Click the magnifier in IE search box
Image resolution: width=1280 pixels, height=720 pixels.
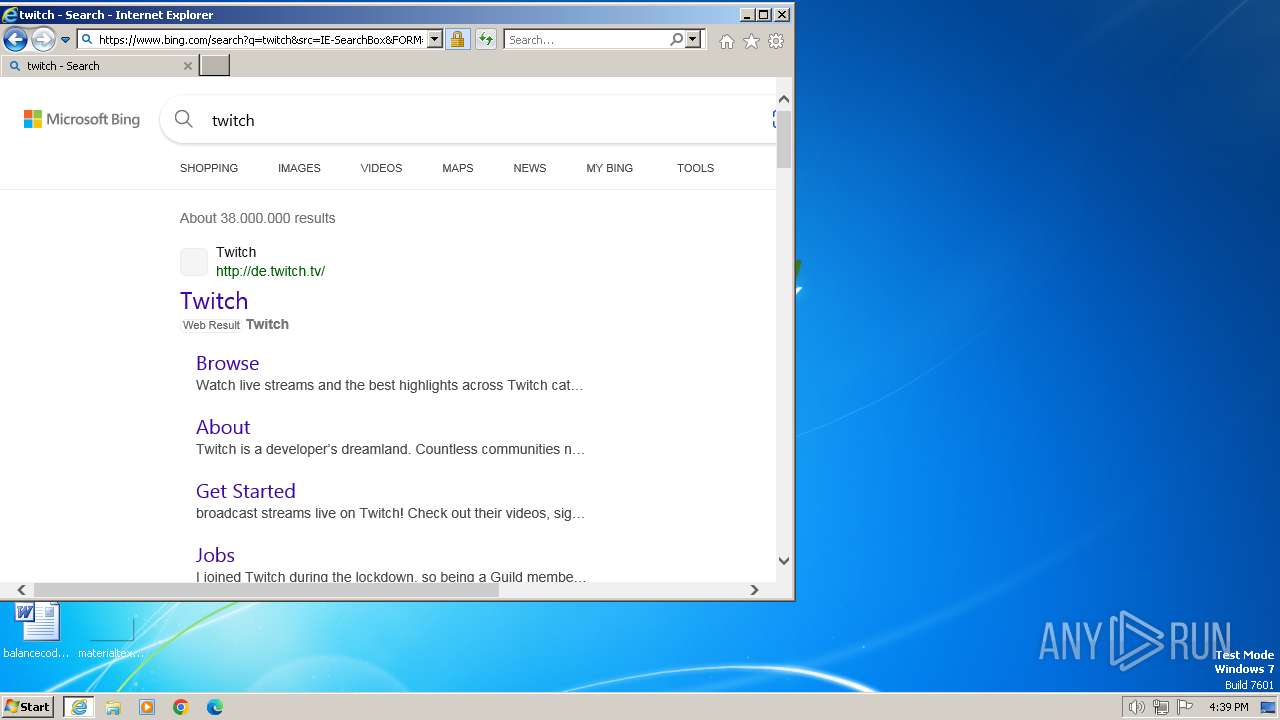pyautogui.click(x=677, y=40)
